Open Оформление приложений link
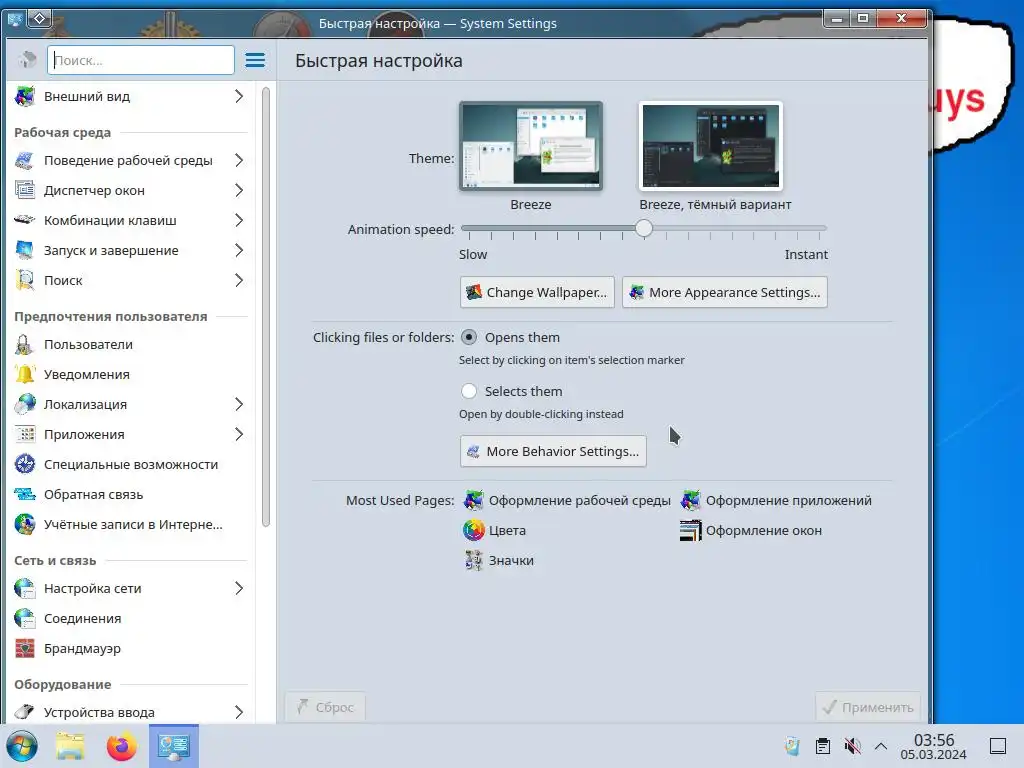The image size is (1024, 768). (776, 500)
